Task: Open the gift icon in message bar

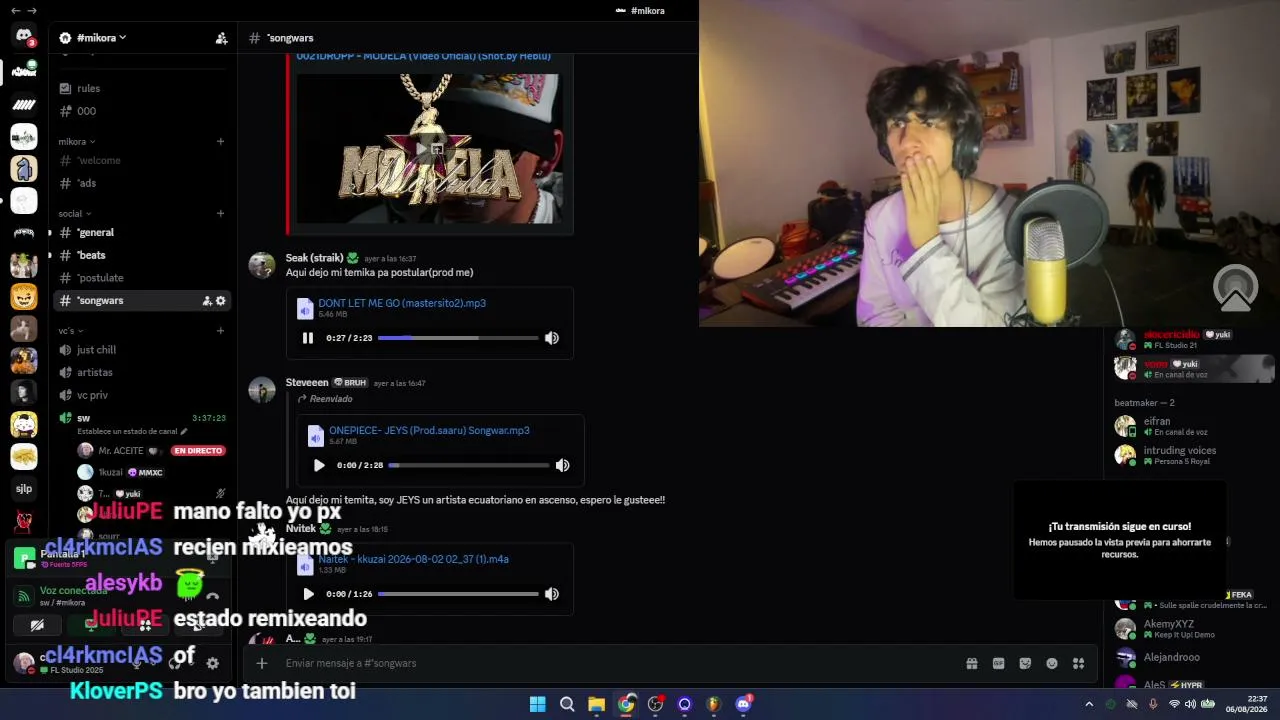Action: pos(971,663)
